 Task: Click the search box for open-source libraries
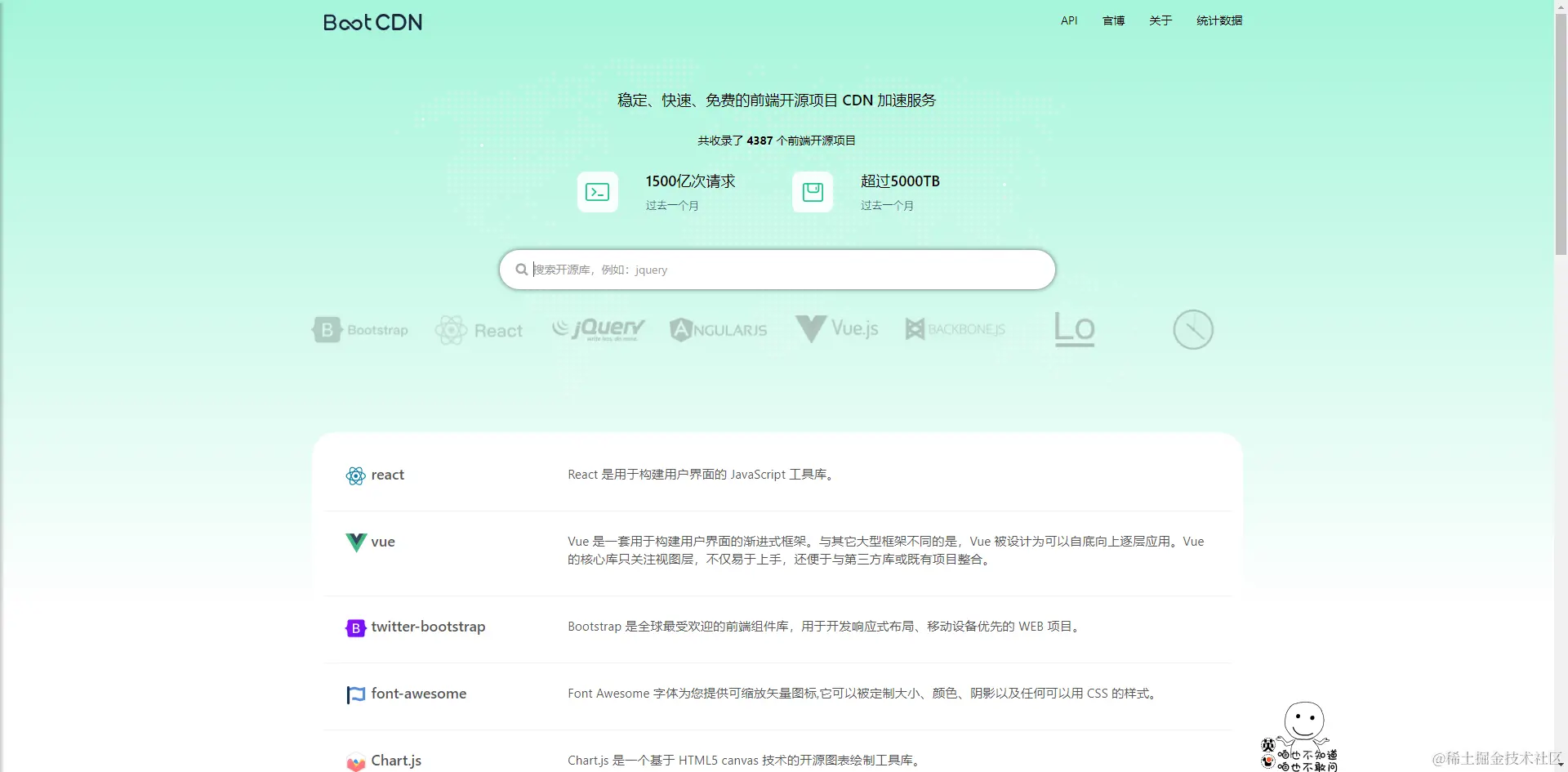point(777,270)
